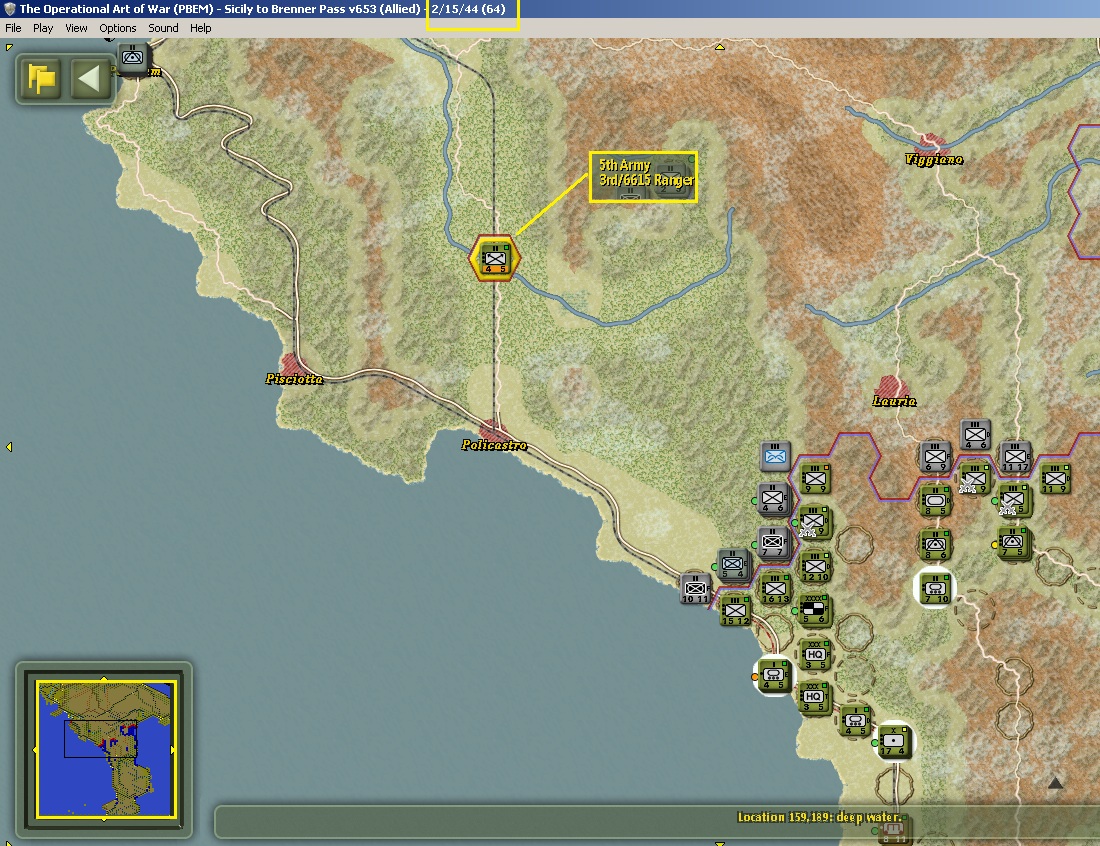This screenshot has height=846, width=1100.
Task: Click the minimap left scroll arrow
Action: [36, 749]
